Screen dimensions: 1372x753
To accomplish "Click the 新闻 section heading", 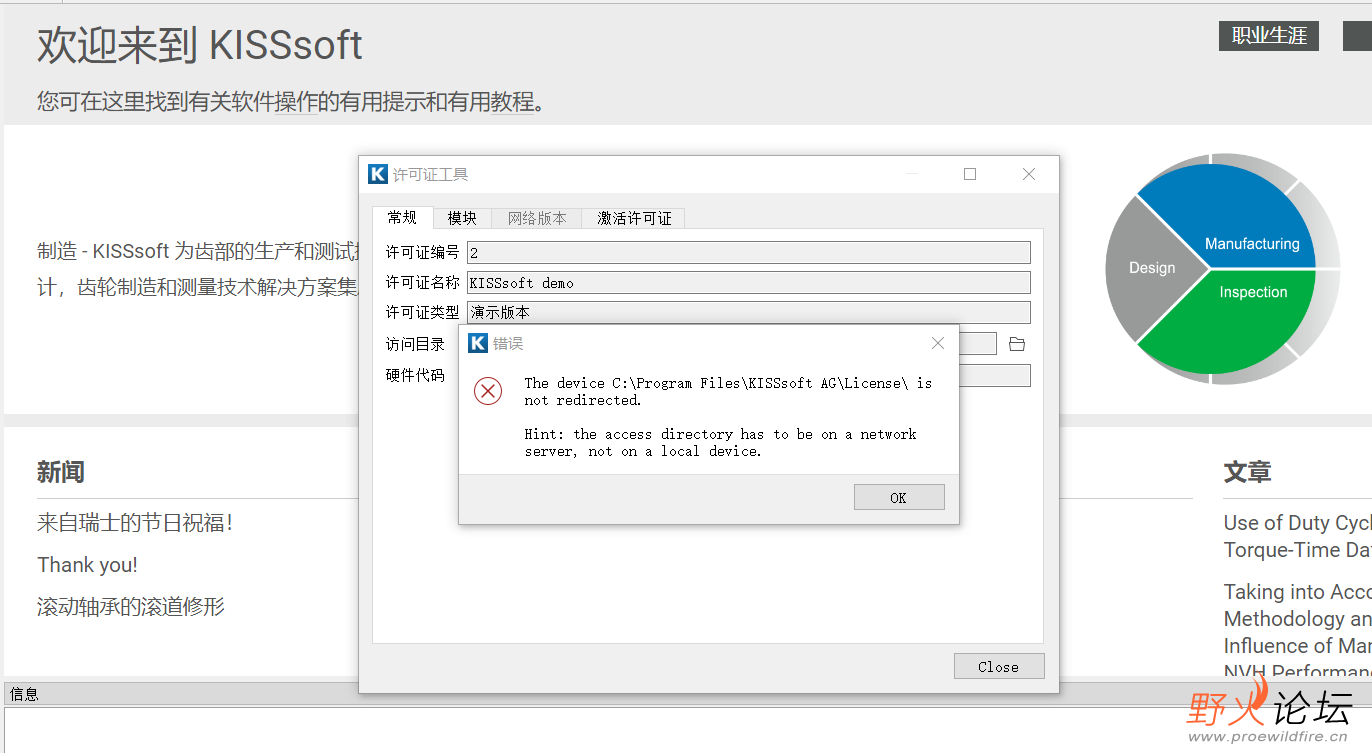I will click(61, 472).
